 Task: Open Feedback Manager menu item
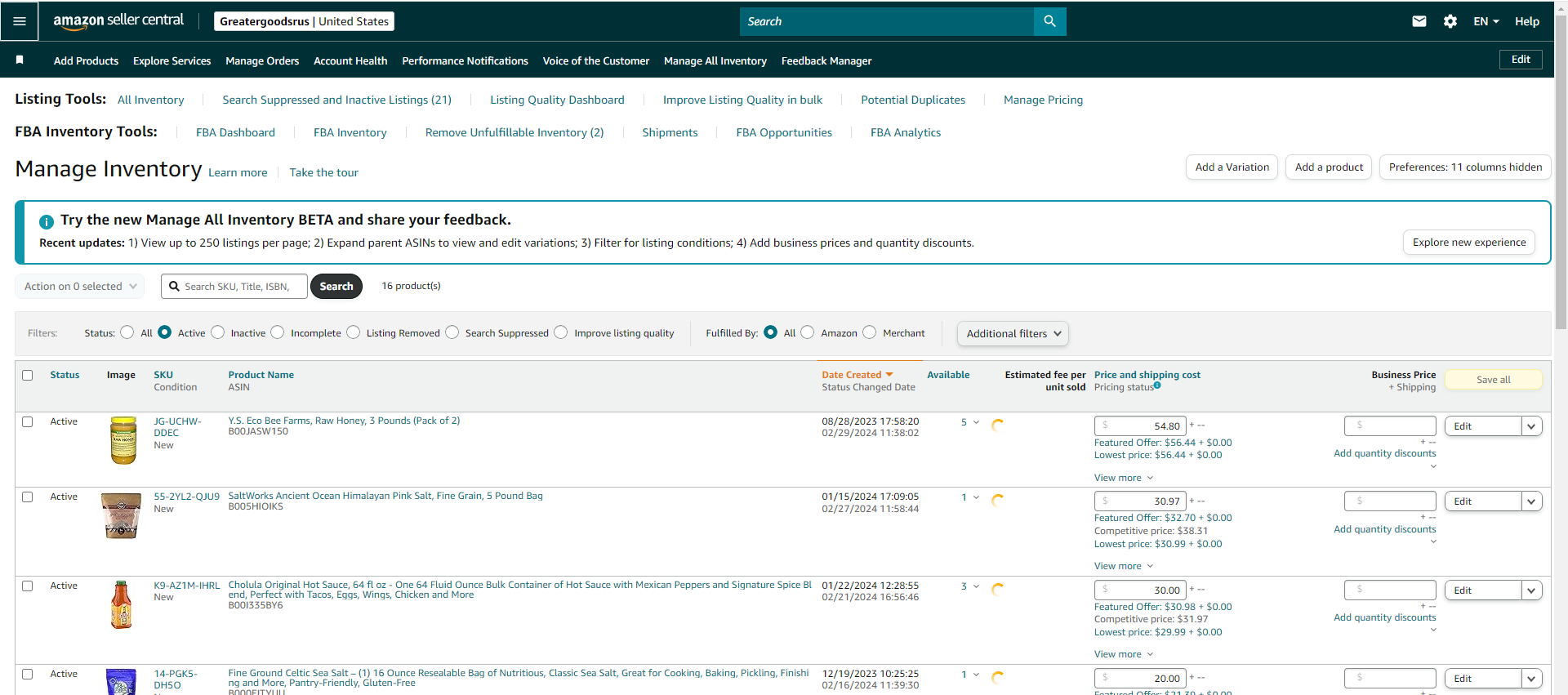pos(826,60)
